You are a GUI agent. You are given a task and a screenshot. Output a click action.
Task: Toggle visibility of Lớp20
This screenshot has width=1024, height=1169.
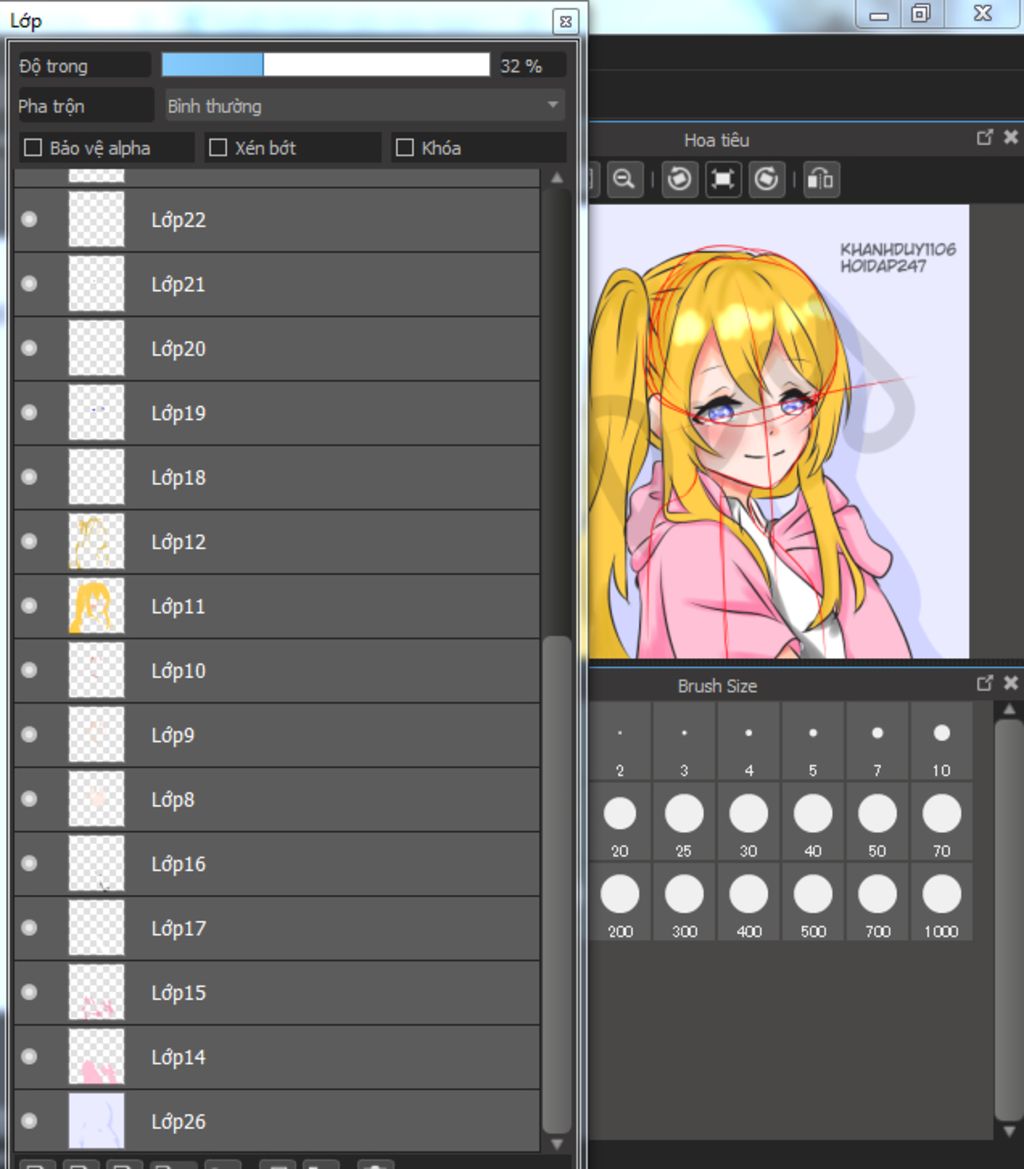(x=29, y=348)
